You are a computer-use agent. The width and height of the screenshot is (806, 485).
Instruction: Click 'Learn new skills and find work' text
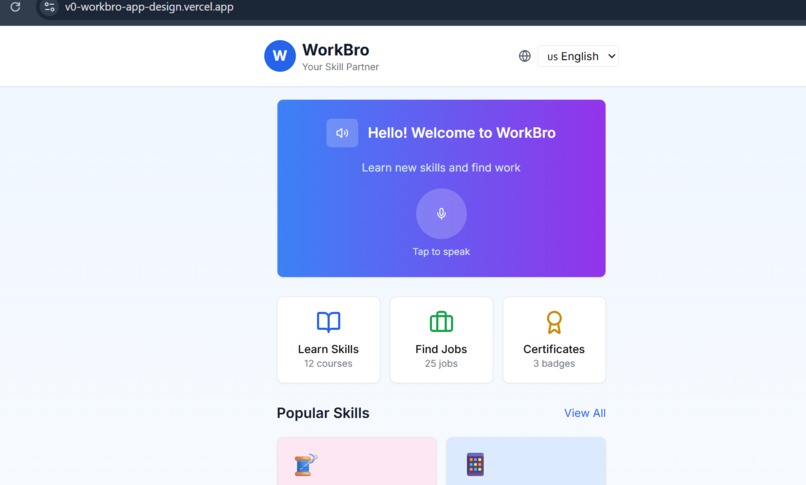click(x=441, y=167)
